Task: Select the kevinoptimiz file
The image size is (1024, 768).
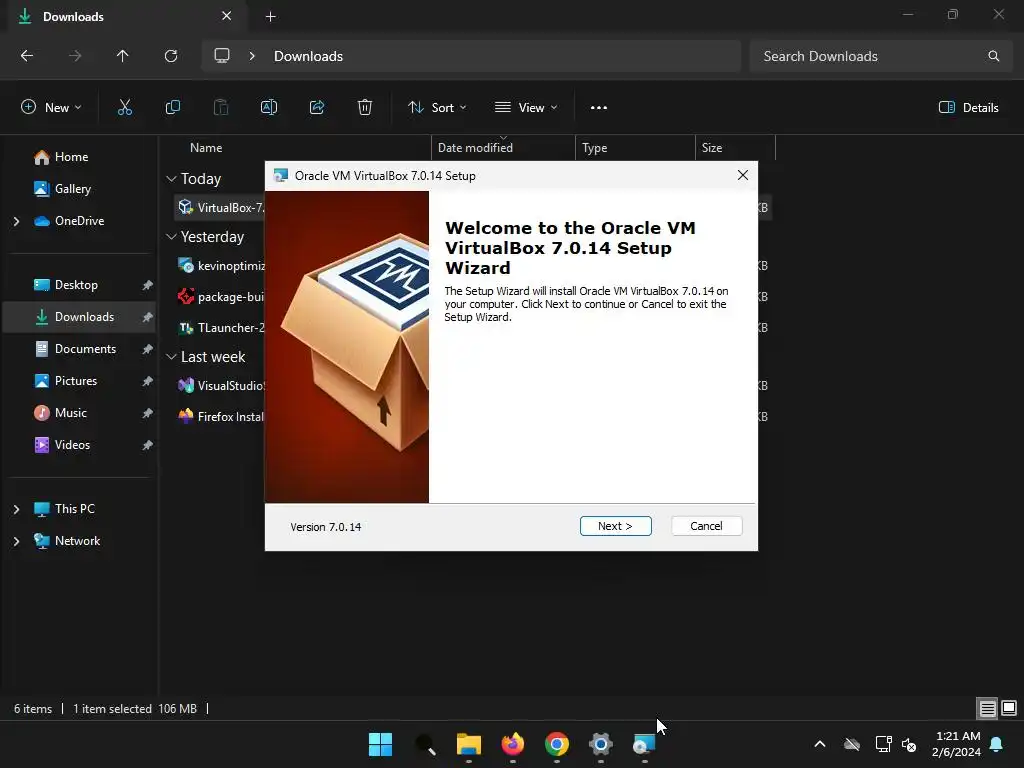Action: point(221,266)
